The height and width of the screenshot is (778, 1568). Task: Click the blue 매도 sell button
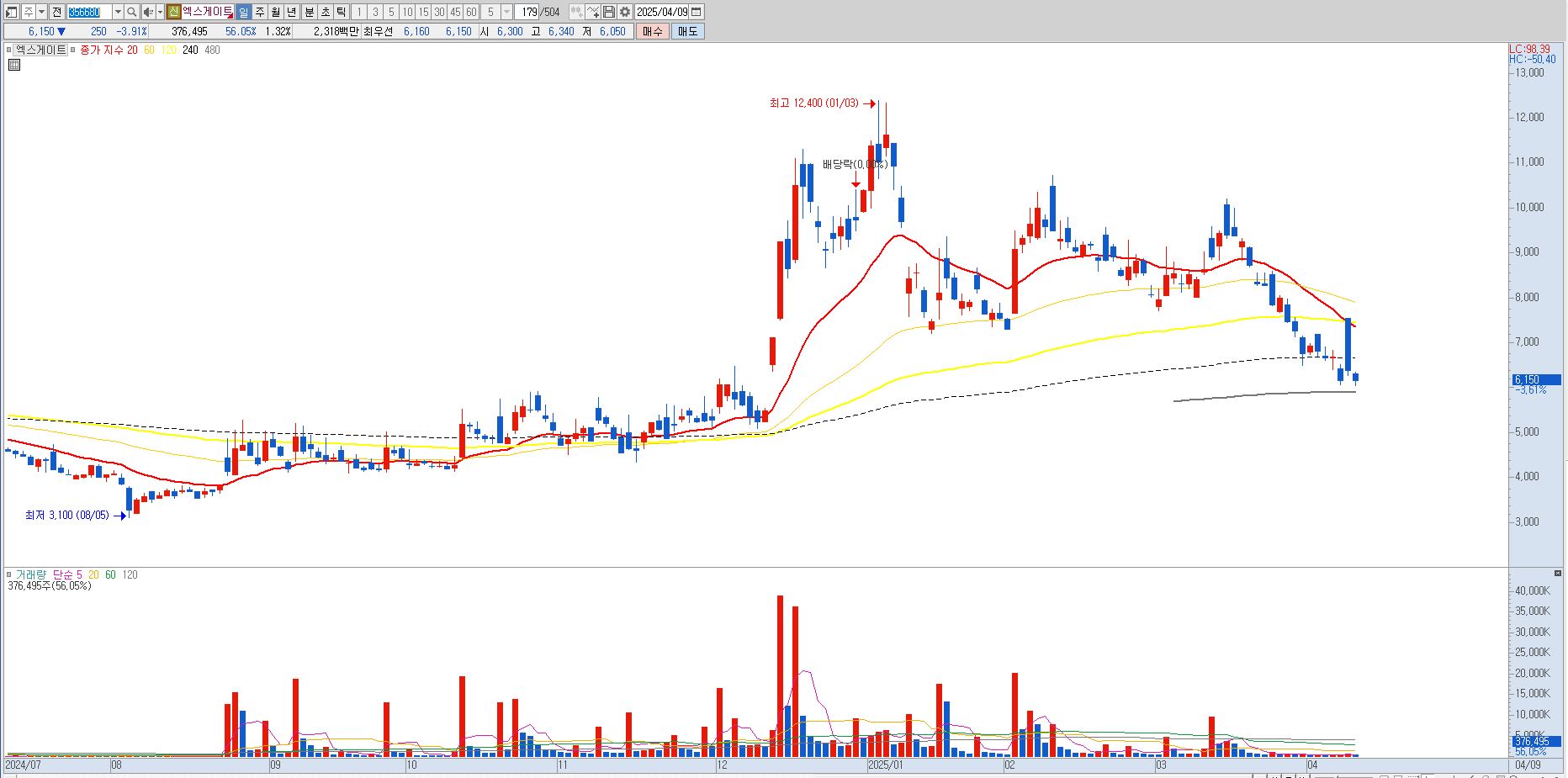(x=687, y=31)
